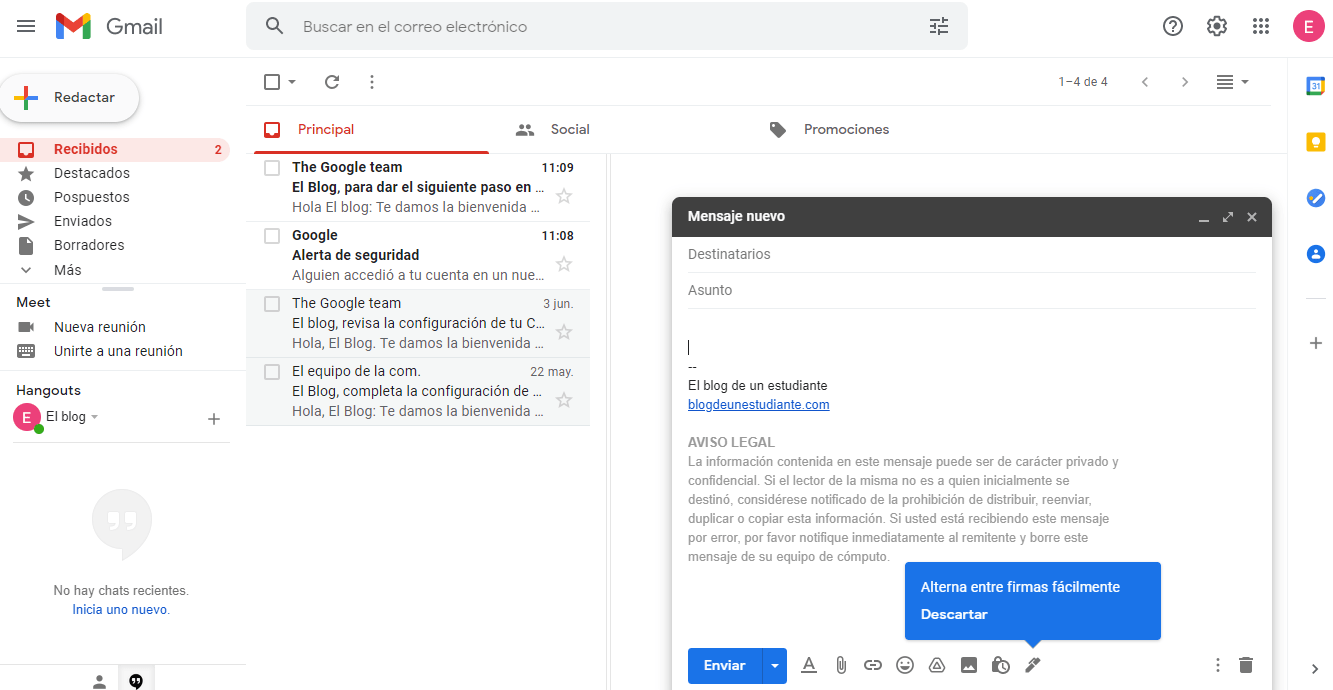Open the signature pen icon
1333x690 pixels.
tap(1032, 665)
